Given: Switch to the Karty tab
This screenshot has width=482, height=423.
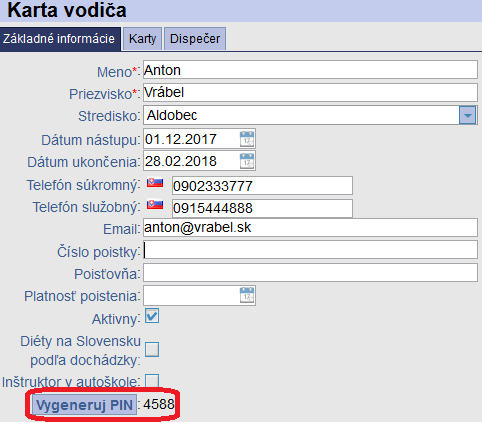Looking at the screenshot, I should [142, 39].
